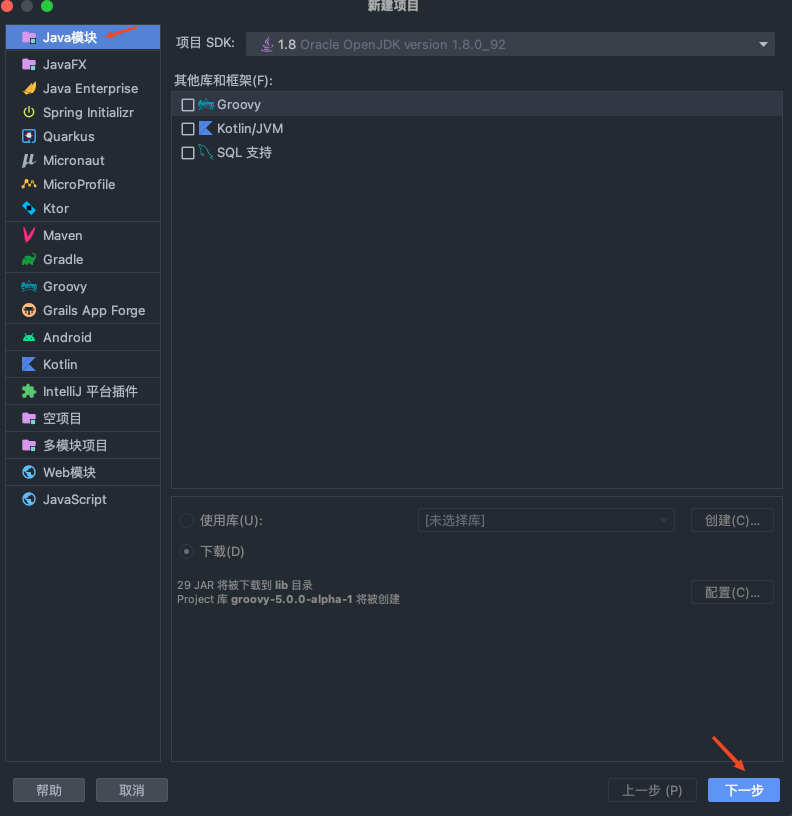Screen dimensions: 792x816
Task: Select the Web模块 label text
Action: [x=70, y=473]
